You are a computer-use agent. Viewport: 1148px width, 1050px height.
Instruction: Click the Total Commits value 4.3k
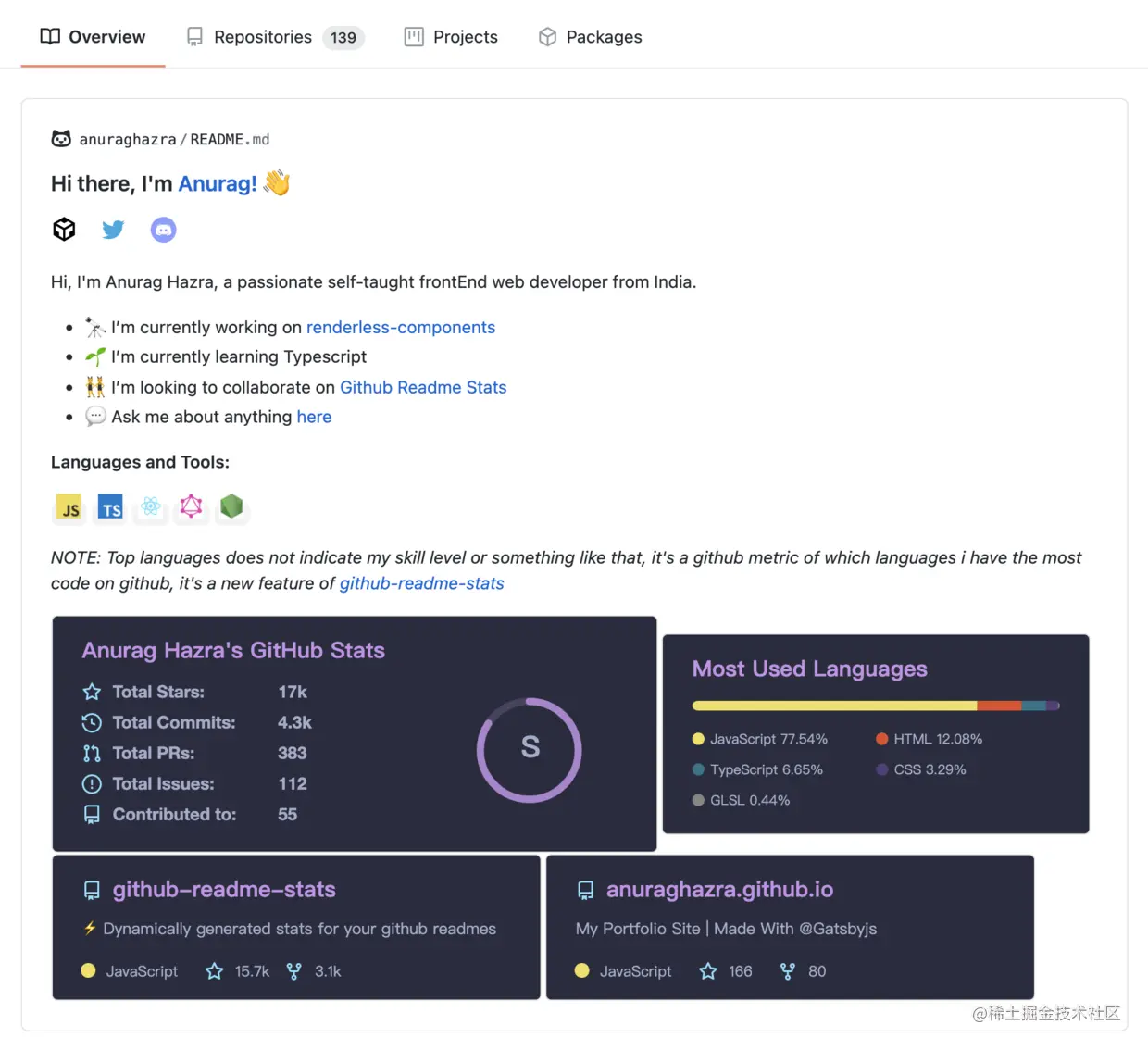point(294,722)
